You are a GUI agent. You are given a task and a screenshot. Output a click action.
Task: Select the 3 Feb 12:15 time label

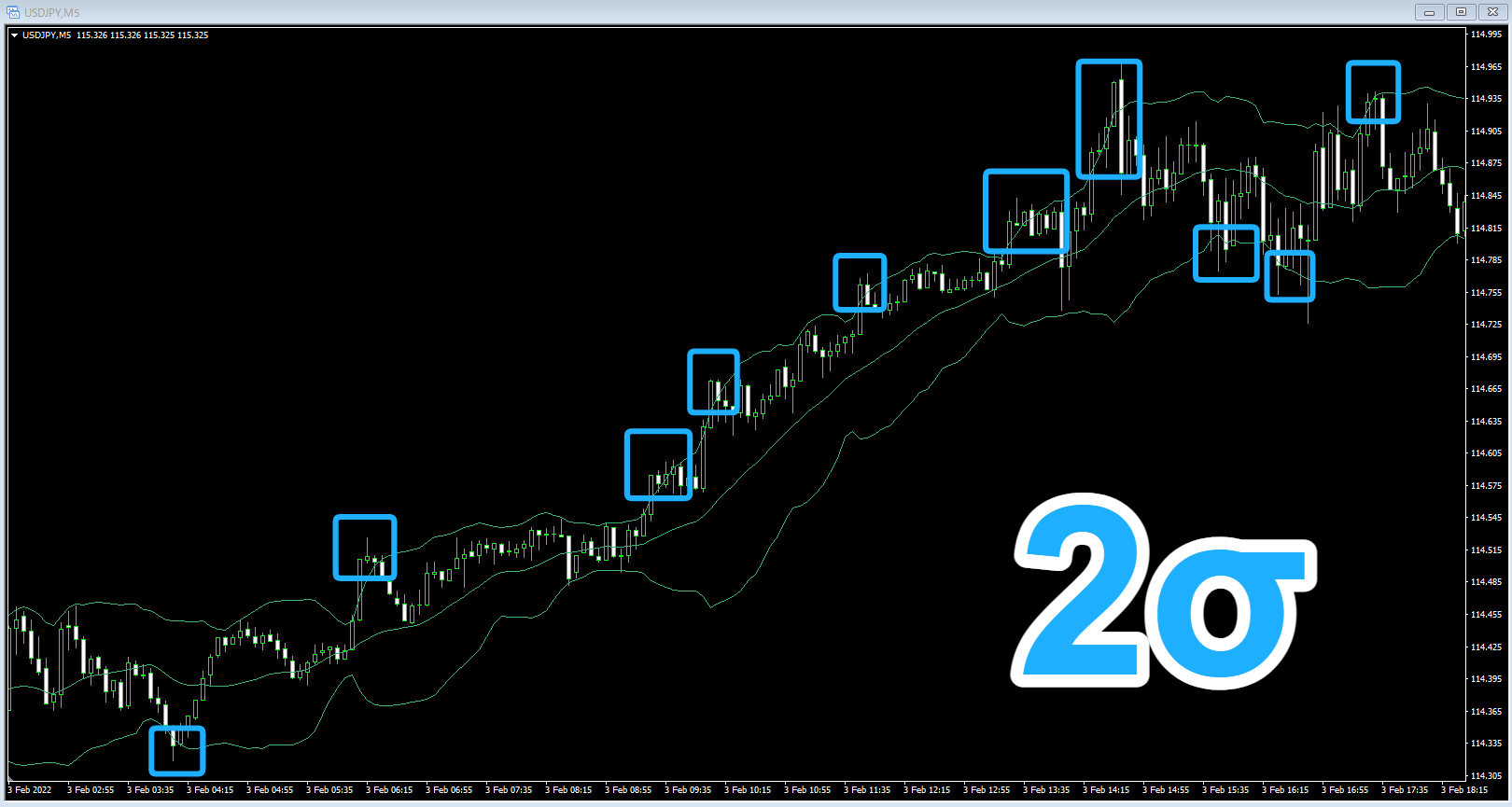coord(927,790)
